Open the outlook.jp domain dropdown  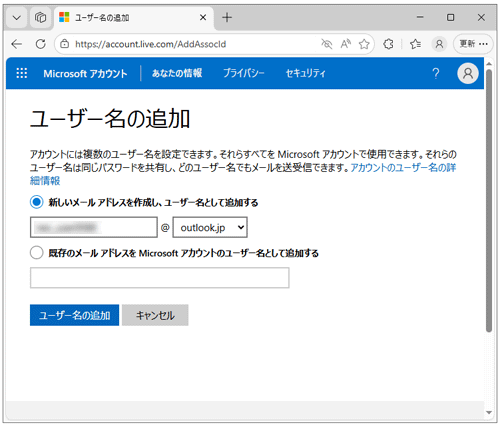210,227
